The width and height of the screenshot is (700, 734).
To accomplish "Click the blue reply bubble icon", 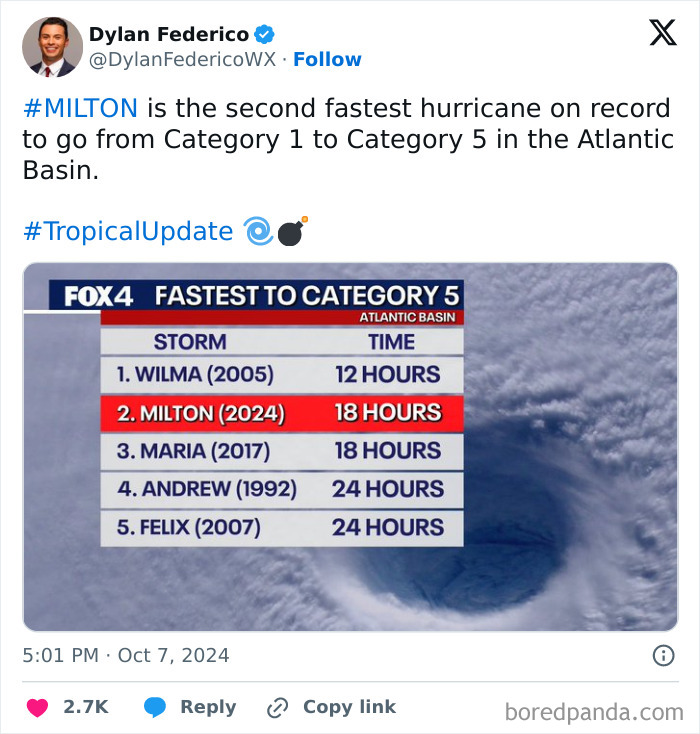I will (155, 708).
